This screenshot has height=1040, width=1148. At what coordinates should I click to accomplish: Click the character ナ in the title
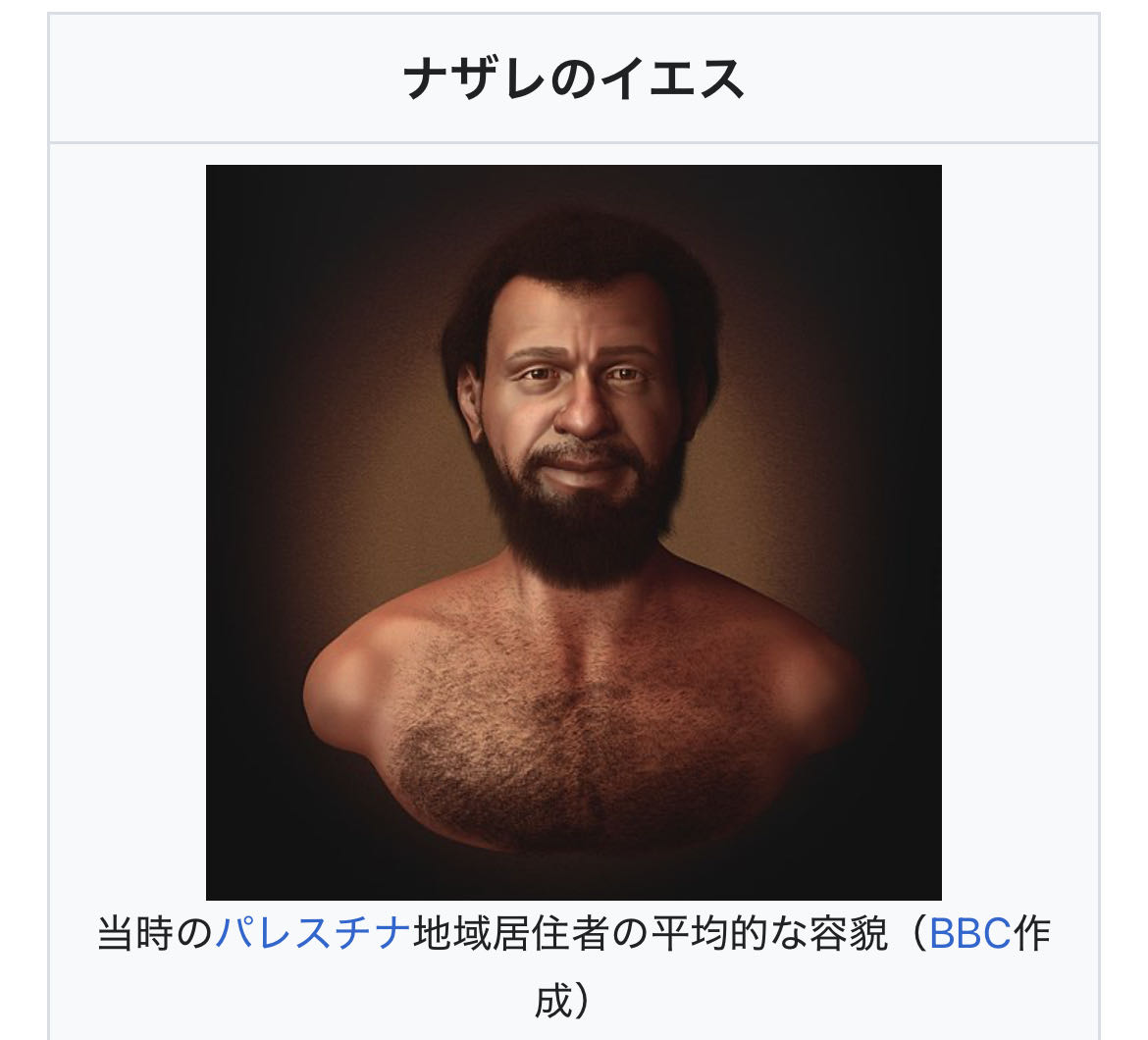click(428, 78)
